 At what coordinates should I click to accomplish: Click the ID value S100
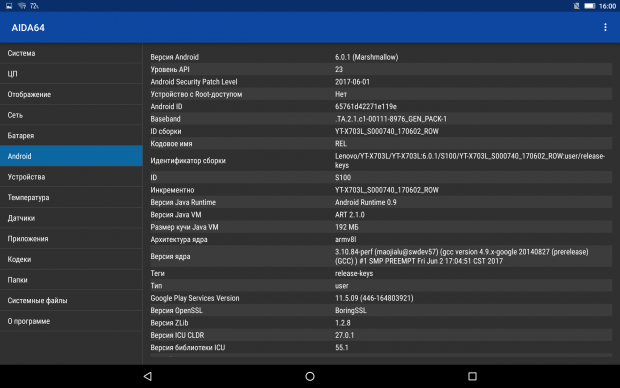(x=343, y=178)
